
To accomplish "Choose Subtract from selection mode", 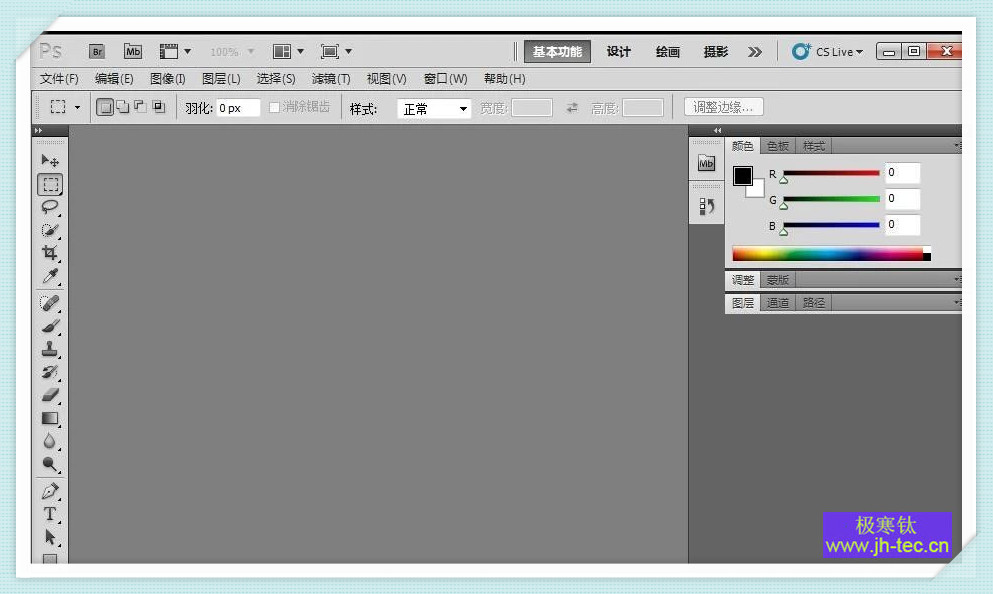I will (x=140, y=107).
